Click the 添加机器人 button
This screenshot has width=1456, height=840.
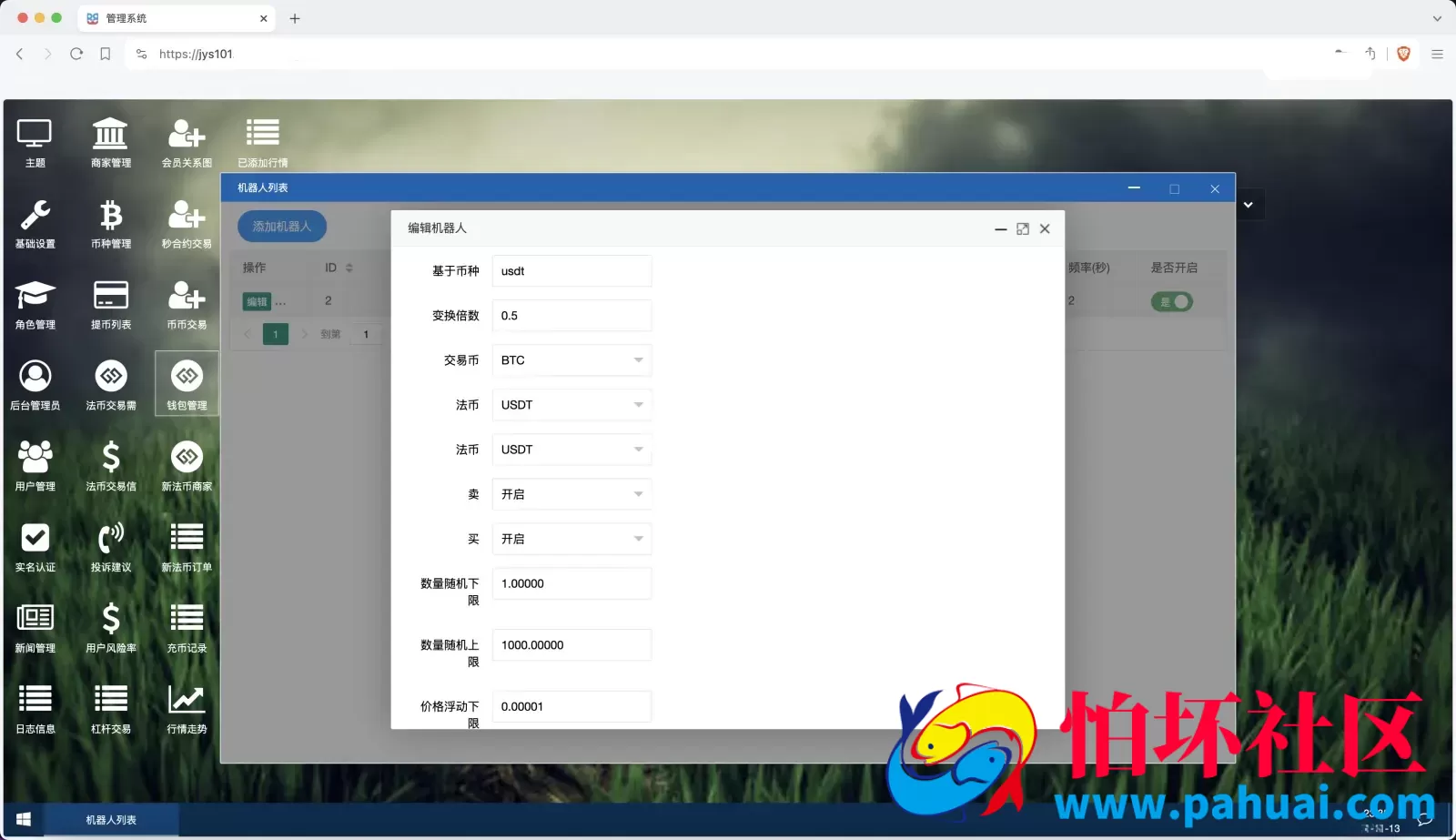tap(282, 227)
